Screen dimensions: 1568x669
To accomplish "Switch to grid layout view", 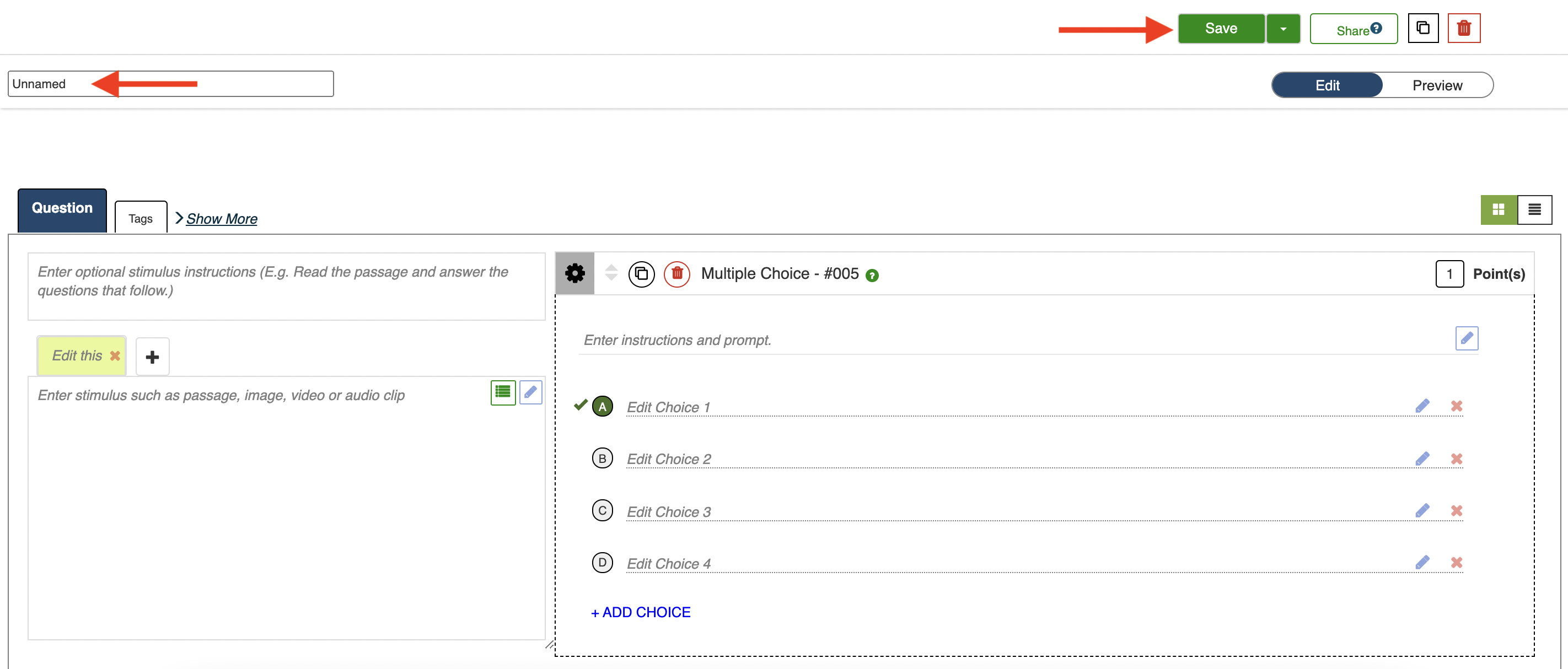I will 1498,210.
